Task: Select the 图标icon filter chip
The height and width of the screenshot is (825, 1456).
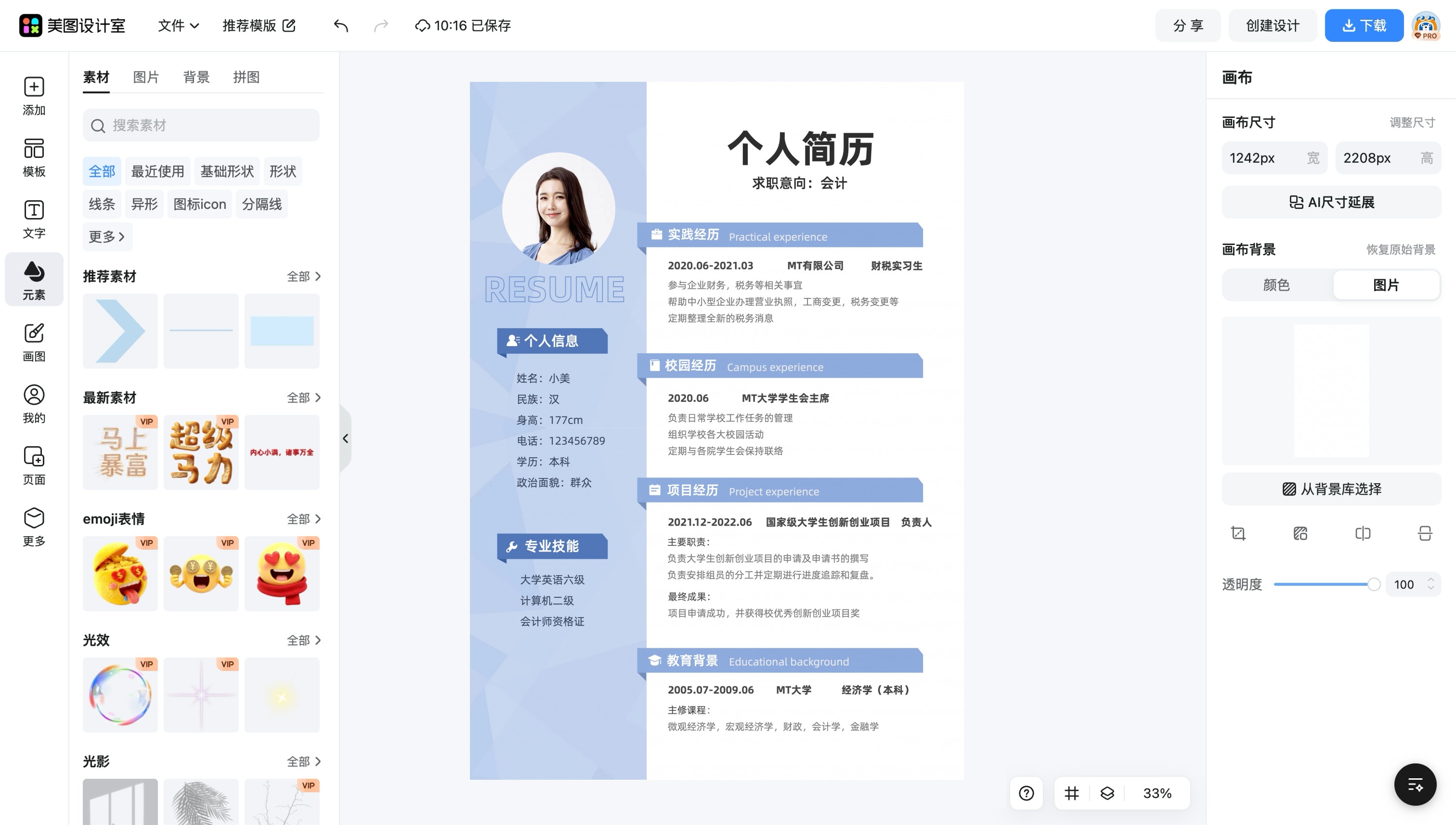Action: point(199,204)
